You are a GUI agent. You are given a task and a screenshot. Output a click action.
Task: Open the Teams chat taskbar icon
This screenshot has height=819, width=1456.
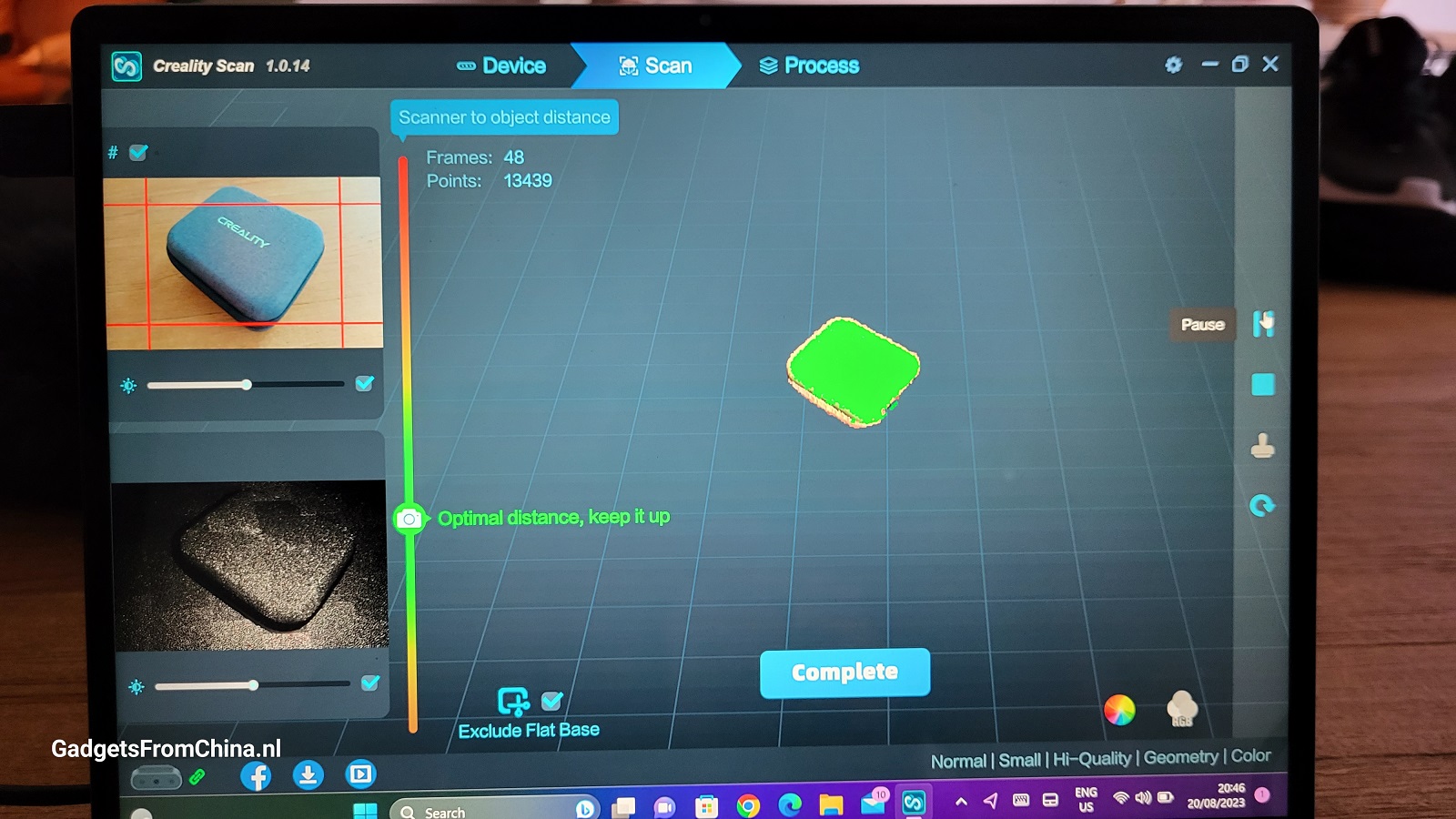[x=665, y=808]
